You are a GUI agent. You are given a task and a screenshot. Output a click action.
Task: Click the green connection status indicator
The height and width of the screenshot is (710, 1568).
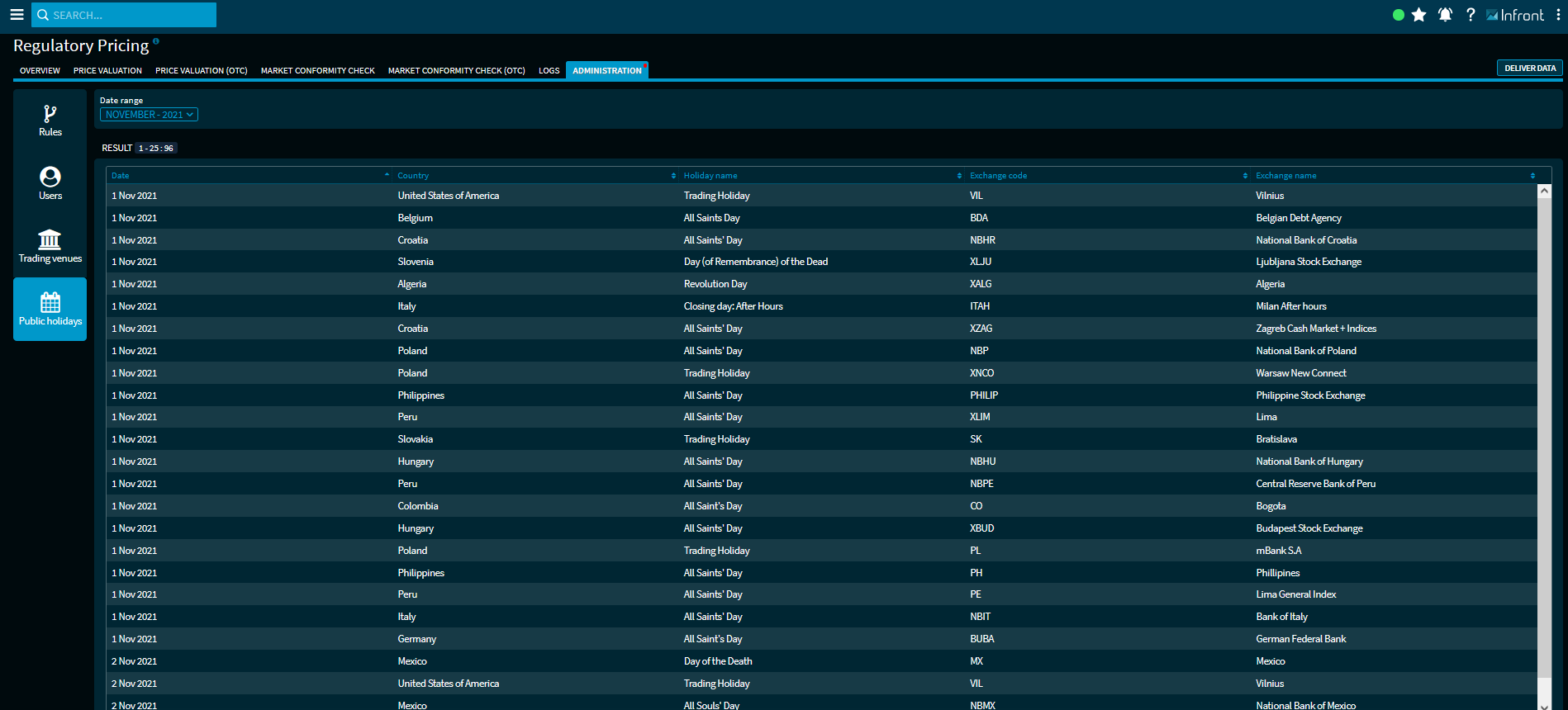coord(1398,15)
